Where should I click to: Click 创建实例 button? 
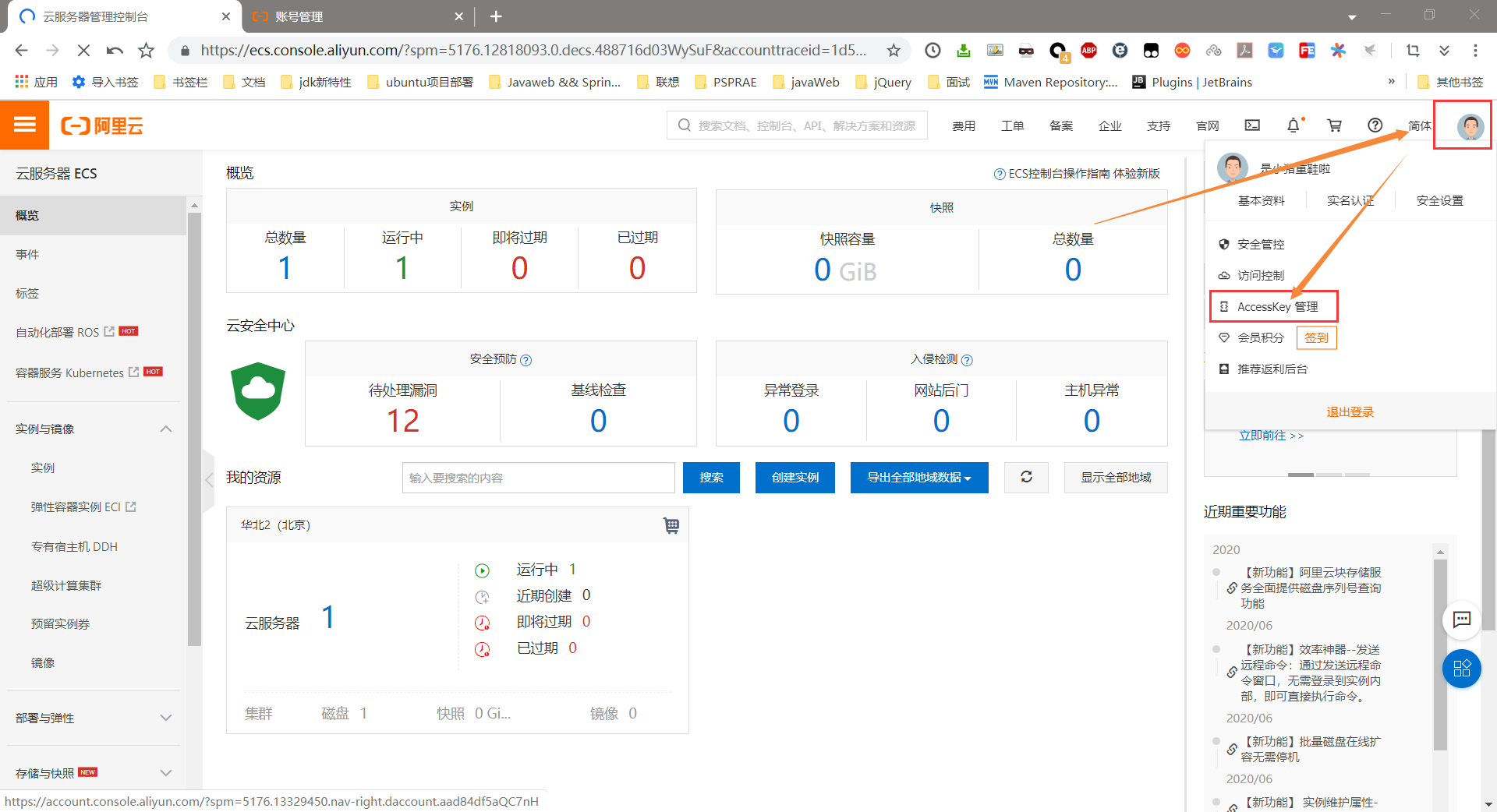point(795,477)
